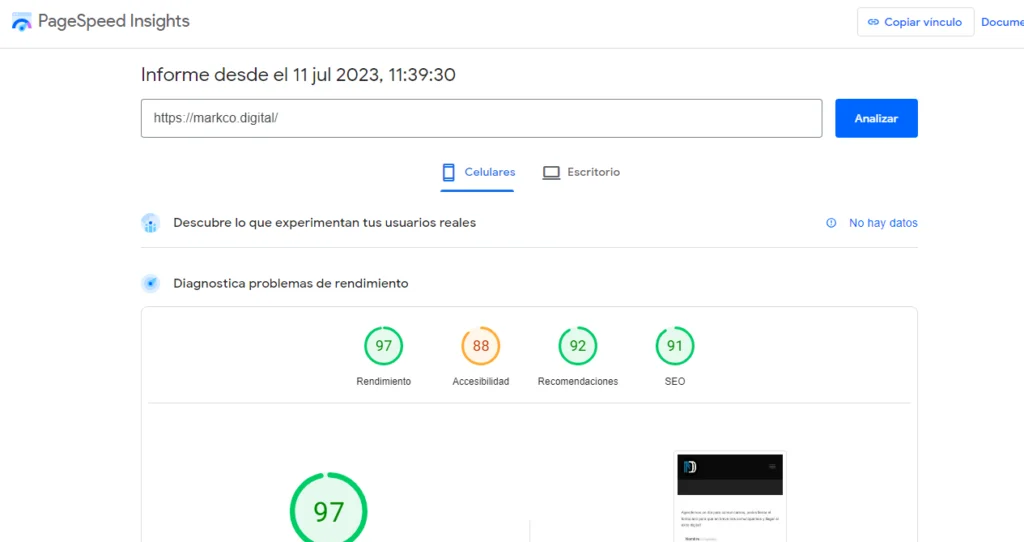Image resolution: width=1024 pixels, height=542 pixels.
Task: Click the chain link icon in Copiar vínculo
Action: click(873, 22)
